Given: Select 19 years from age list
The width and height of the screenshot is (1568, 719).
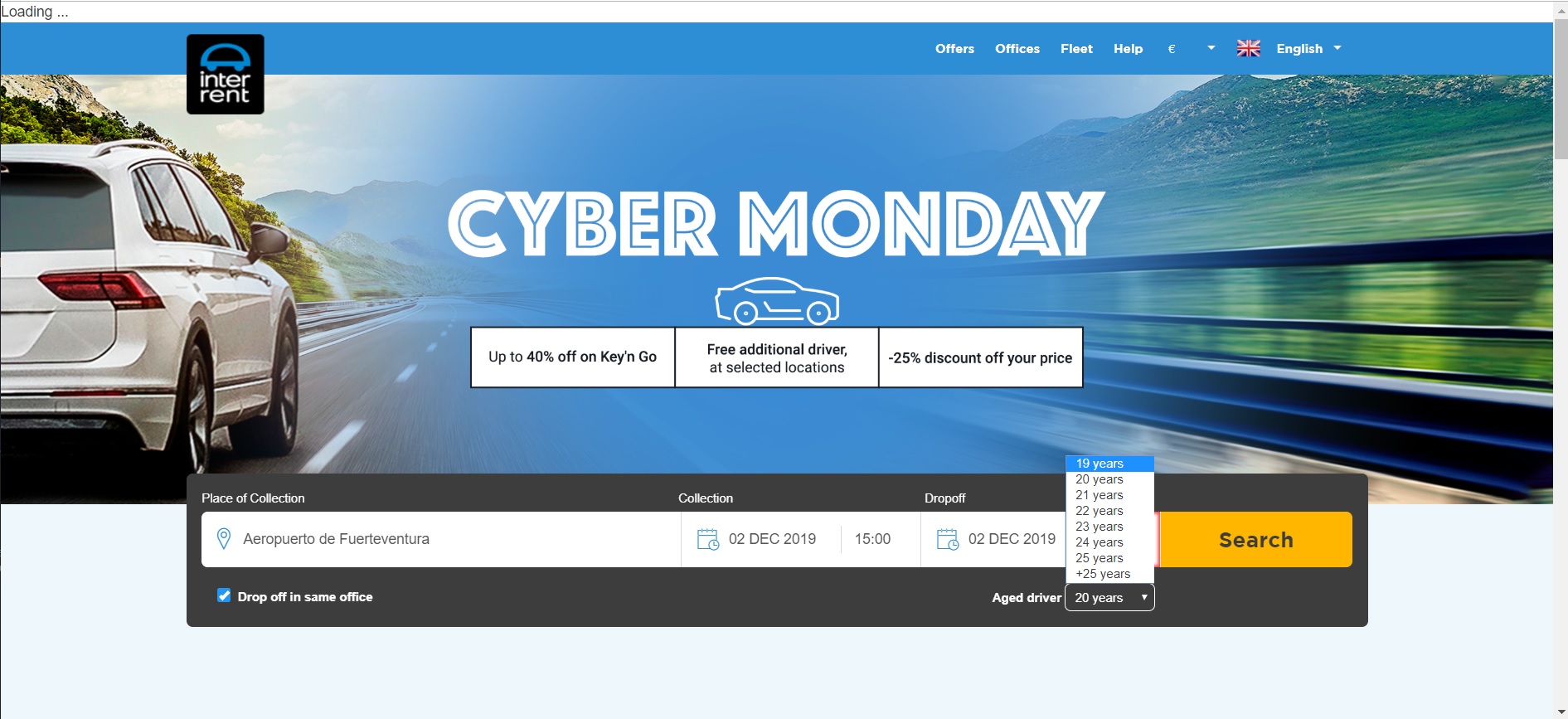Looking at the screenshot, I should click(1100, 464).
